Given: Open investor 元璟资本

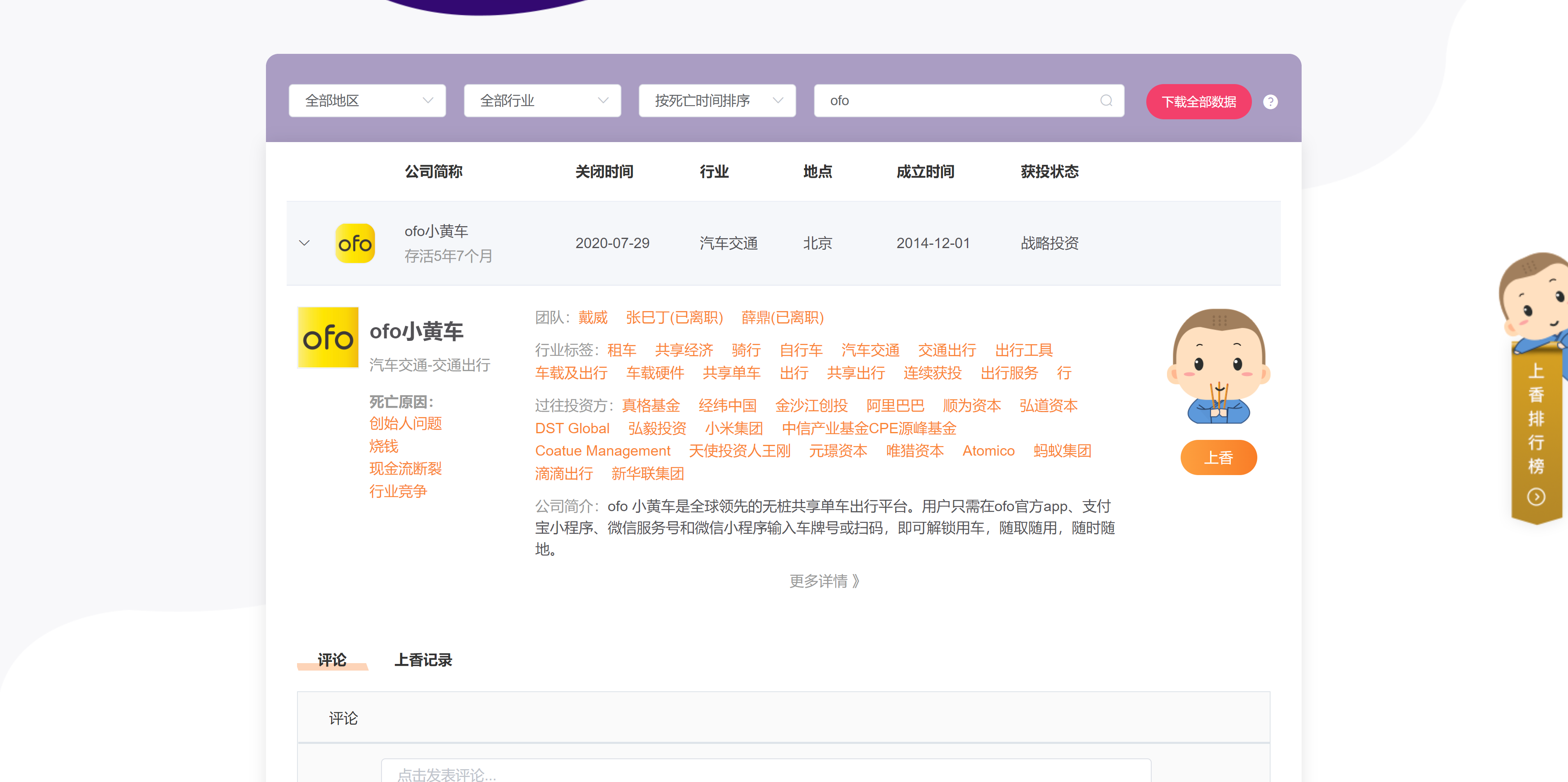Looking at the screenshot, I should click(838, 451).
